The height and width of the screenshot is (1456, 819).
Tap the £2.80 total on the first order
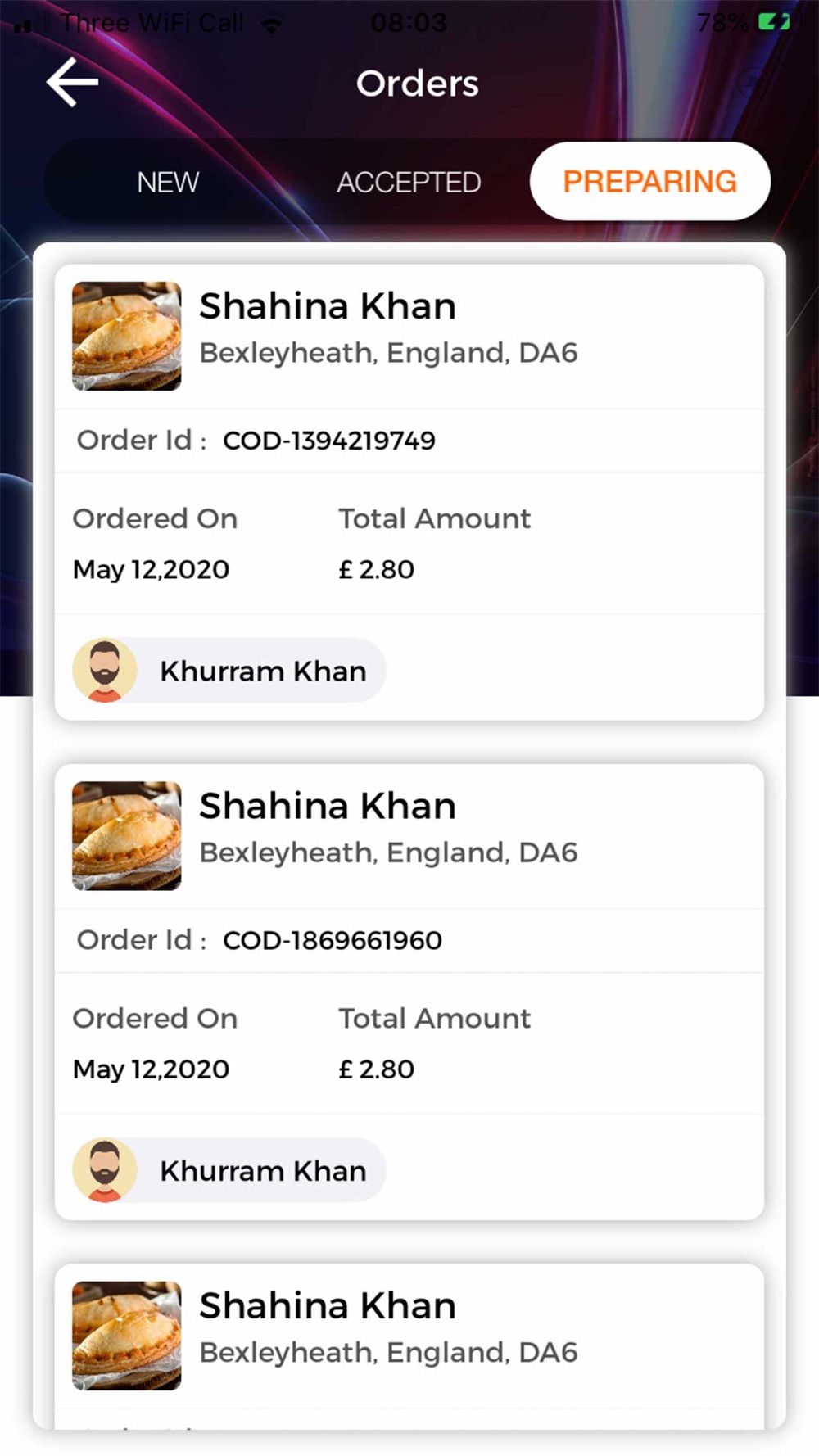[x=377, y=569]
